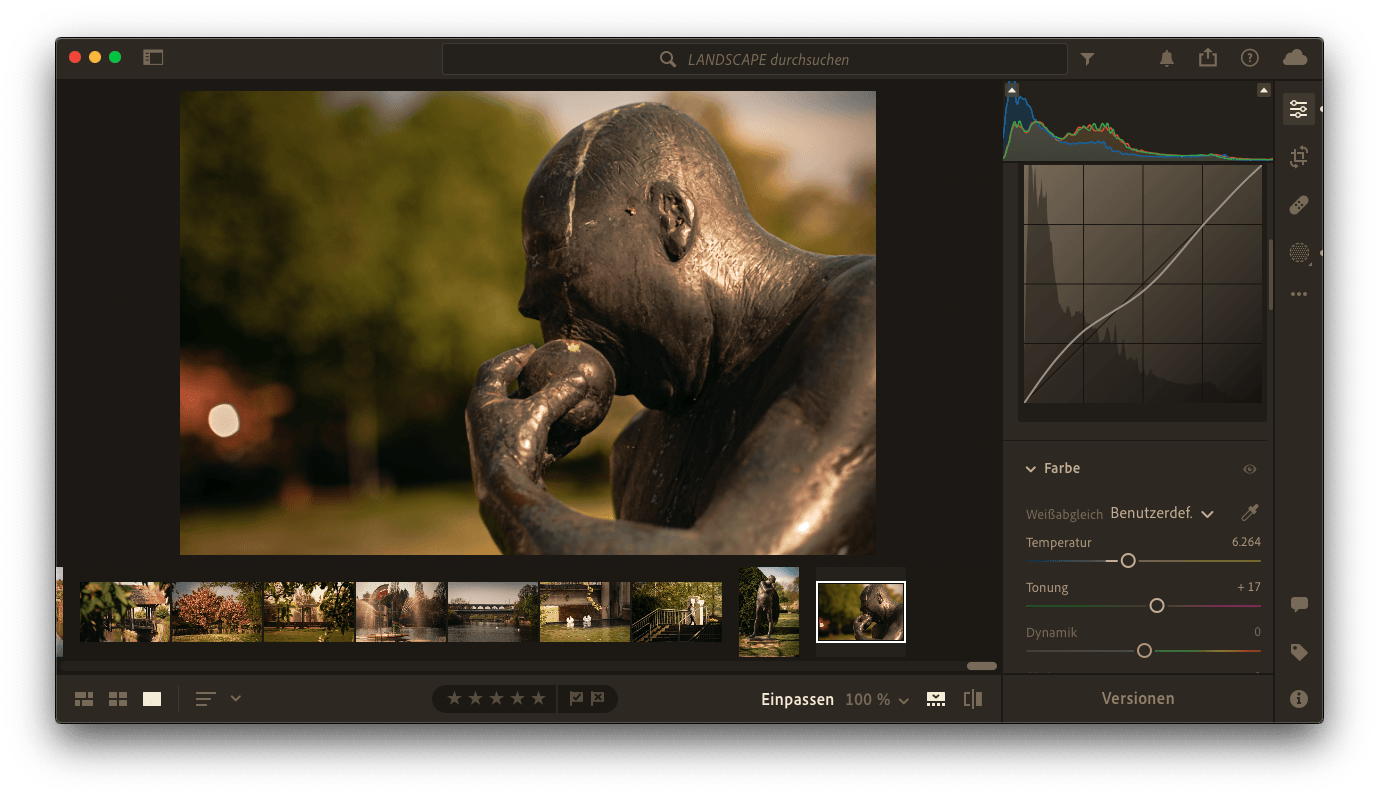Open the cloud sync status
The height and width of the screenshot is (797, 1379).
tap(1295, 58)
